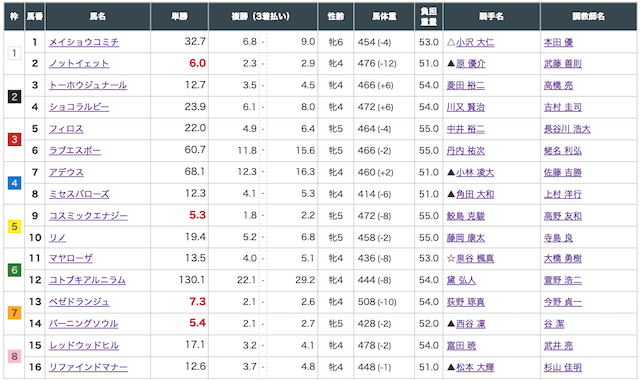Open trainer link 吉村 圭司
640x381 pixels.
[x=562, y=107]
